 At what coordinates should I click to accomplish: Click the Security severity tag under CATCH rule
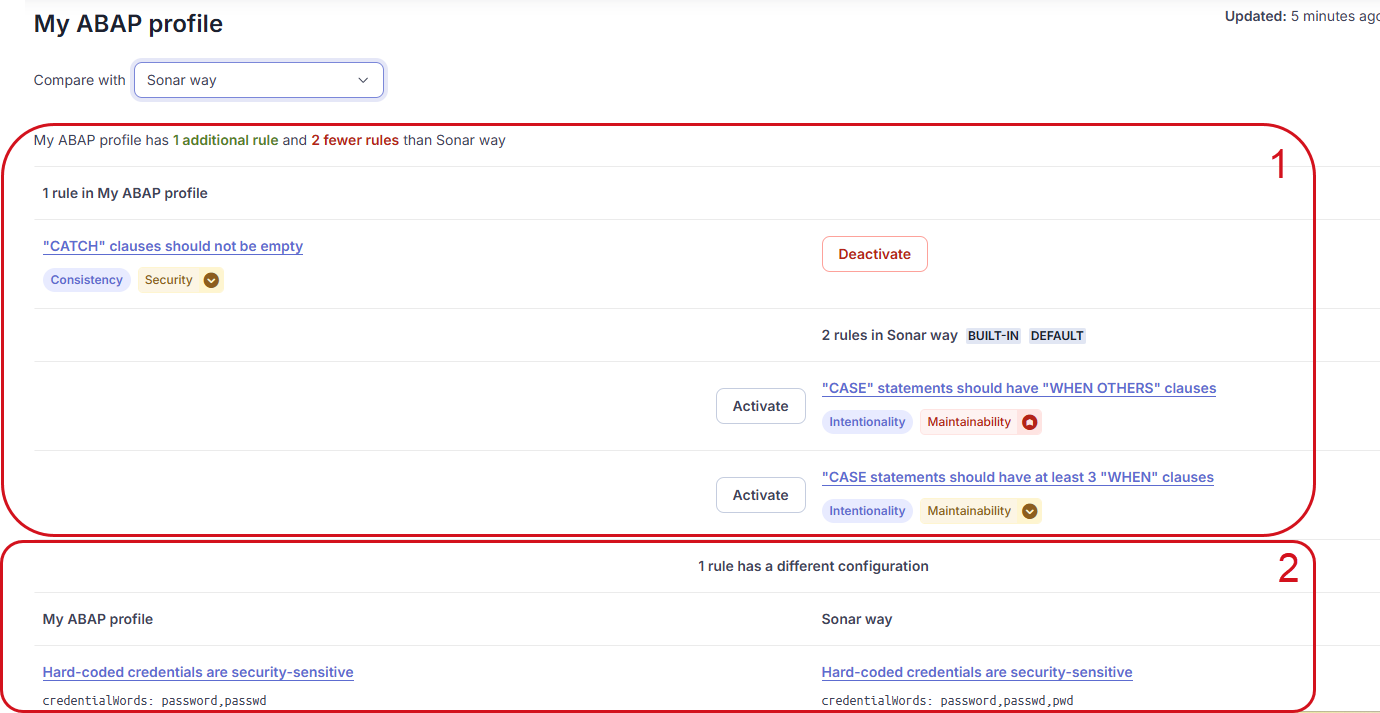click(181, 280)
